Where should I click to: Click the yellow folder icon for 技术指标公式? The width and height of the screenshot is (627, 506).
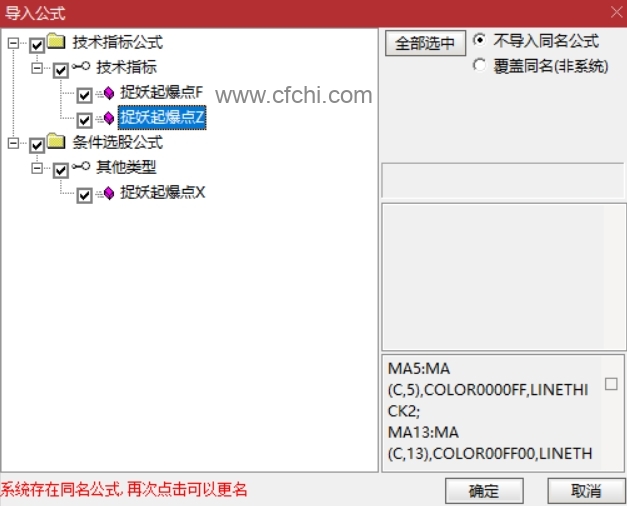click(56, 41)
